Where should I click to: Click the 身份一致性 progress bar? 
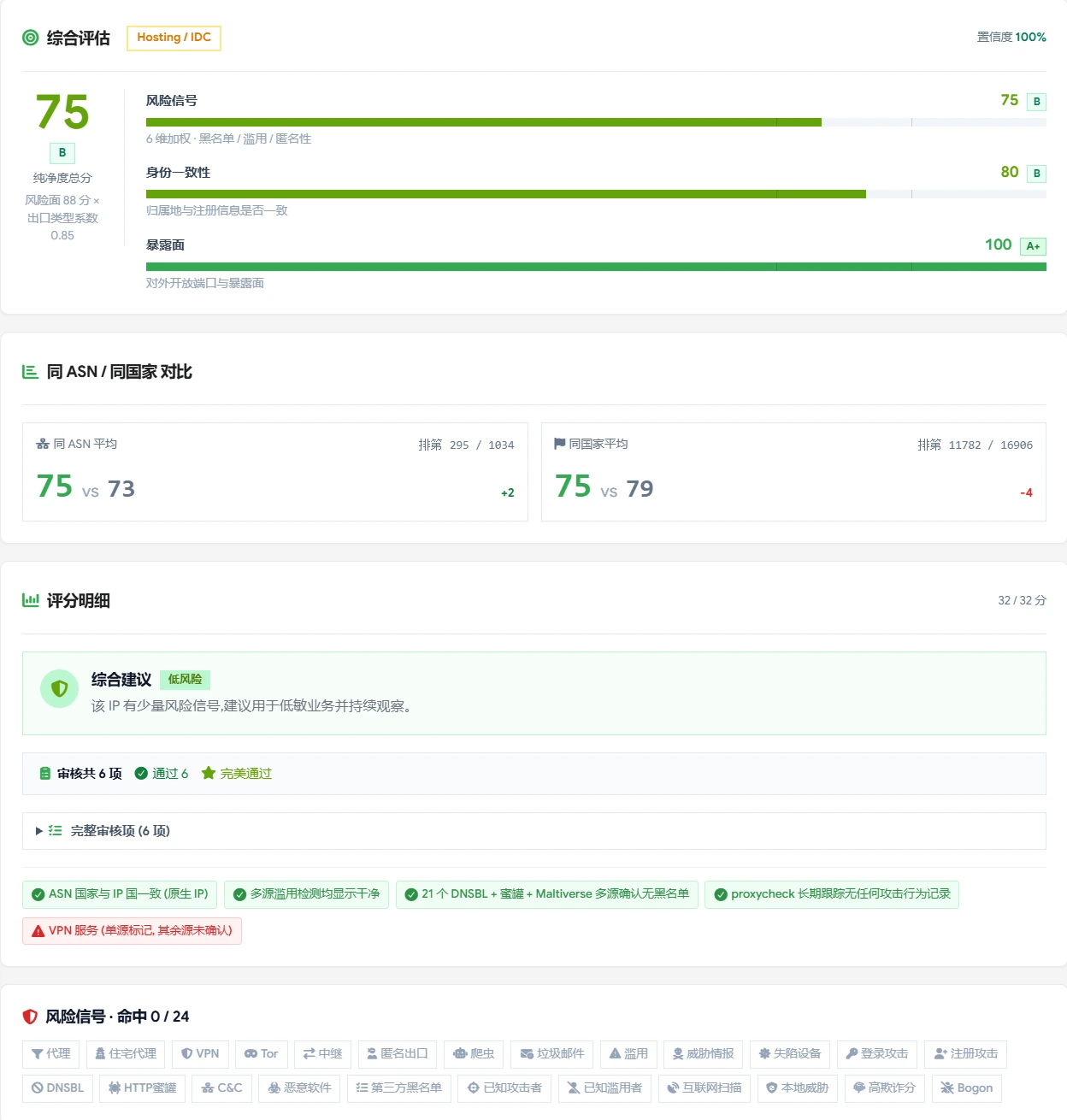(596, 194)
